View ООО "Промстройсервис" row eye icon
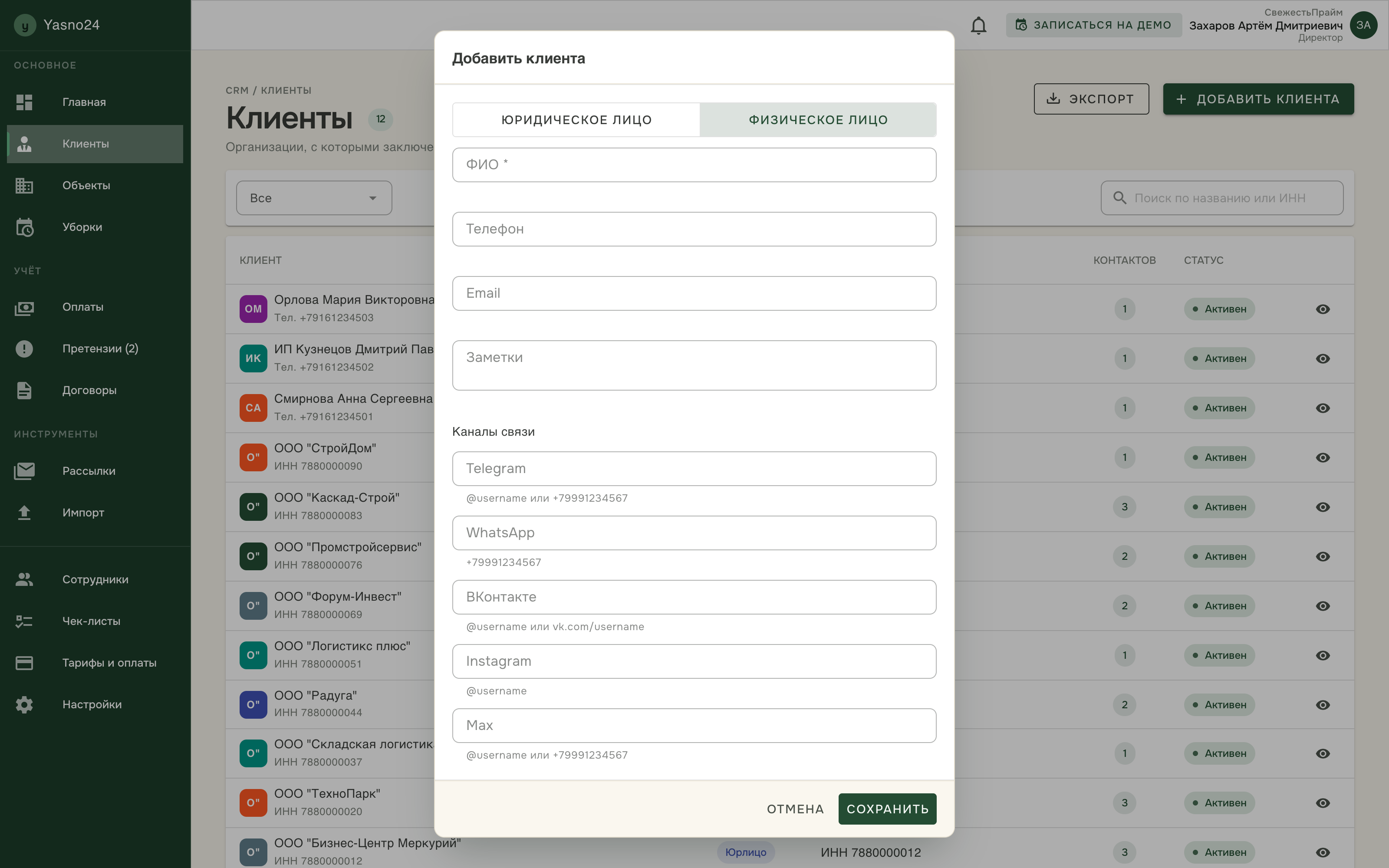This screenshot has width=1389, height=868. (x=1323, y=556)
